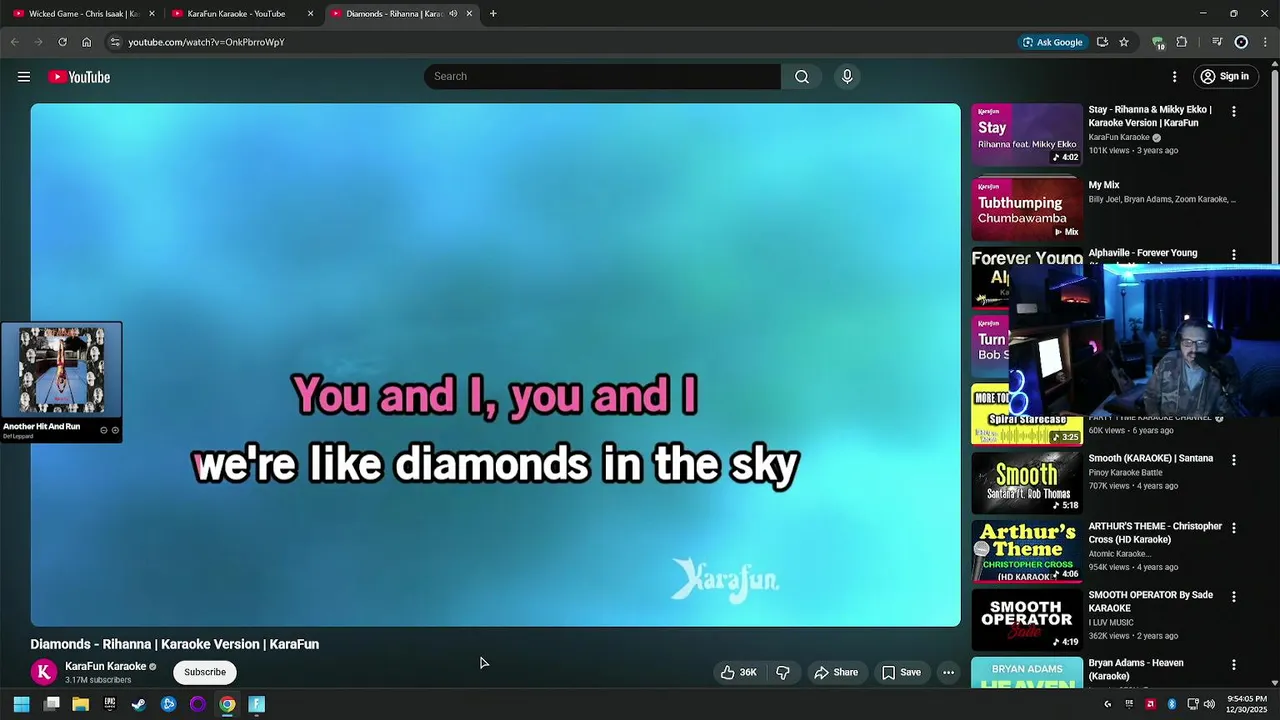Open Smooth Operator by Sade thumbnail
This screenshot has width=1280, height=720.
(x=1027, y=619)
